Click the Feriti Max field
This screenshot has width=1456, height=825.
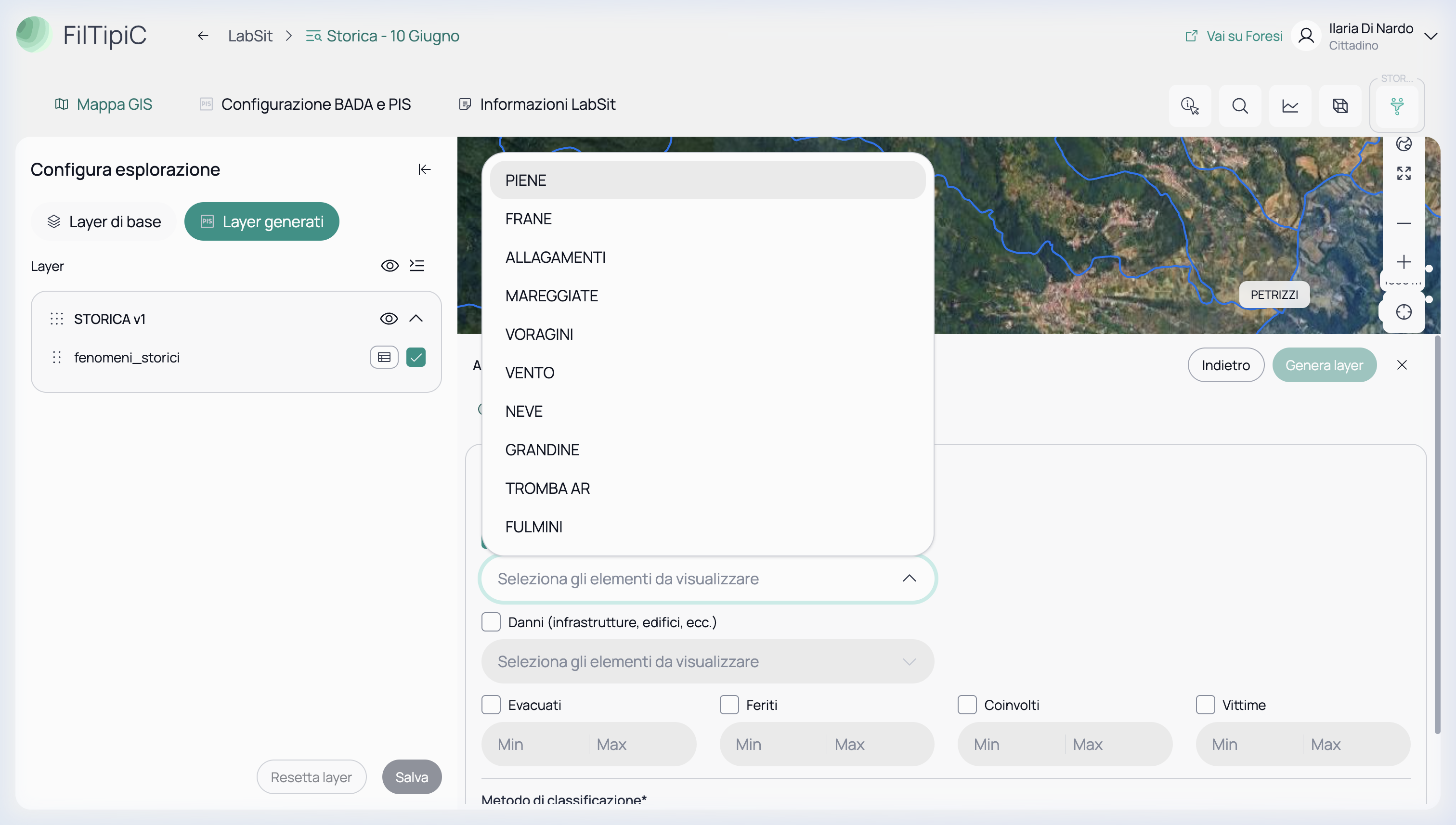point(880,744)
